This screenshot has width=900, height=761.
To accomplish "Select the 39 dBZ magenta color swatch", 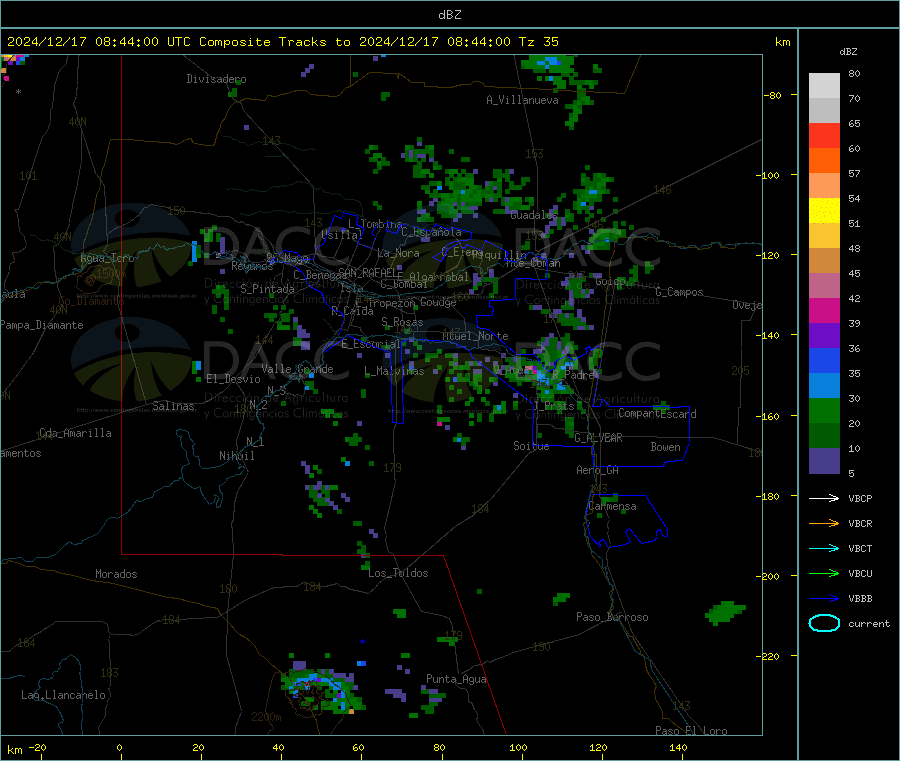I will 824,310.
